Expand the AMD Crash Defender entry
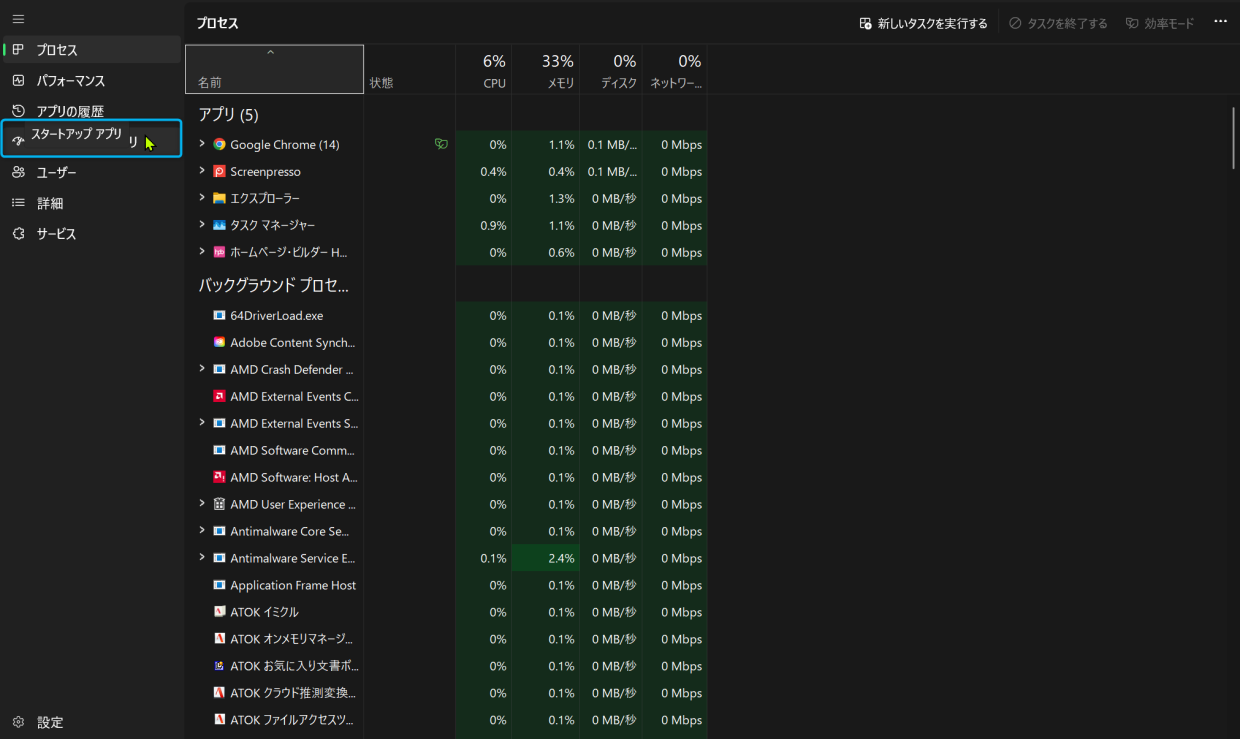The image size is (1240, 739). point(202,370)
